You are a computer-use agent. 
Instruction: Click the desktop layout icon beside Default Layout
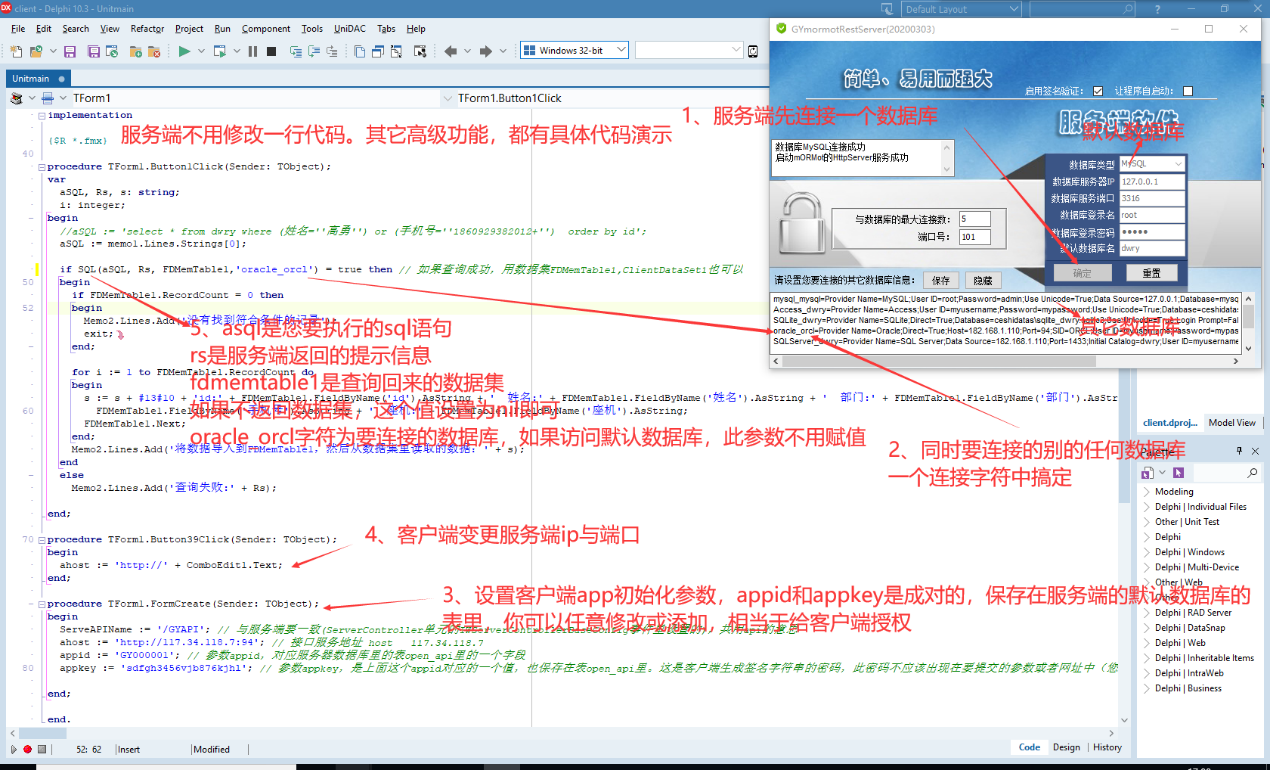click(x=888, y=9)
